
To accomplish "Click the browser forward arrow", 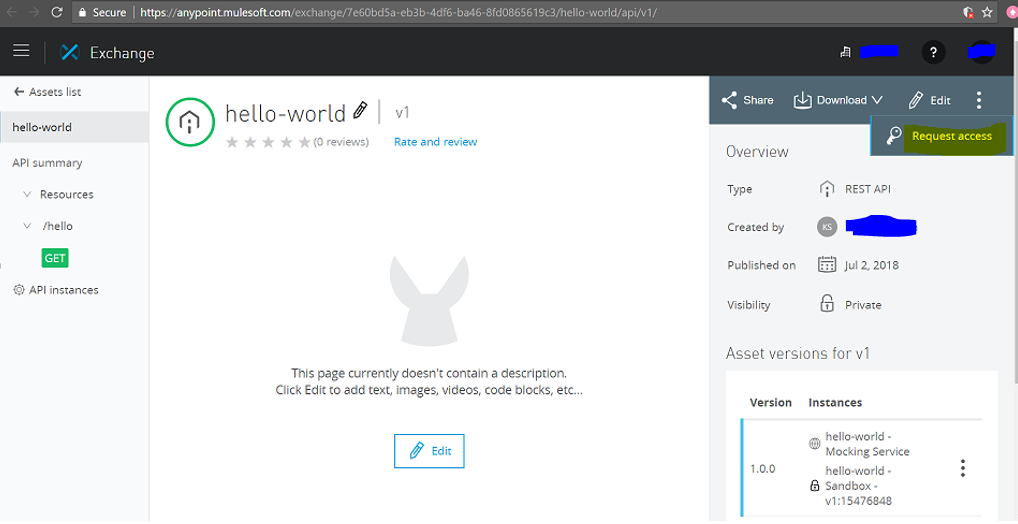I will [x=34, y=12].
